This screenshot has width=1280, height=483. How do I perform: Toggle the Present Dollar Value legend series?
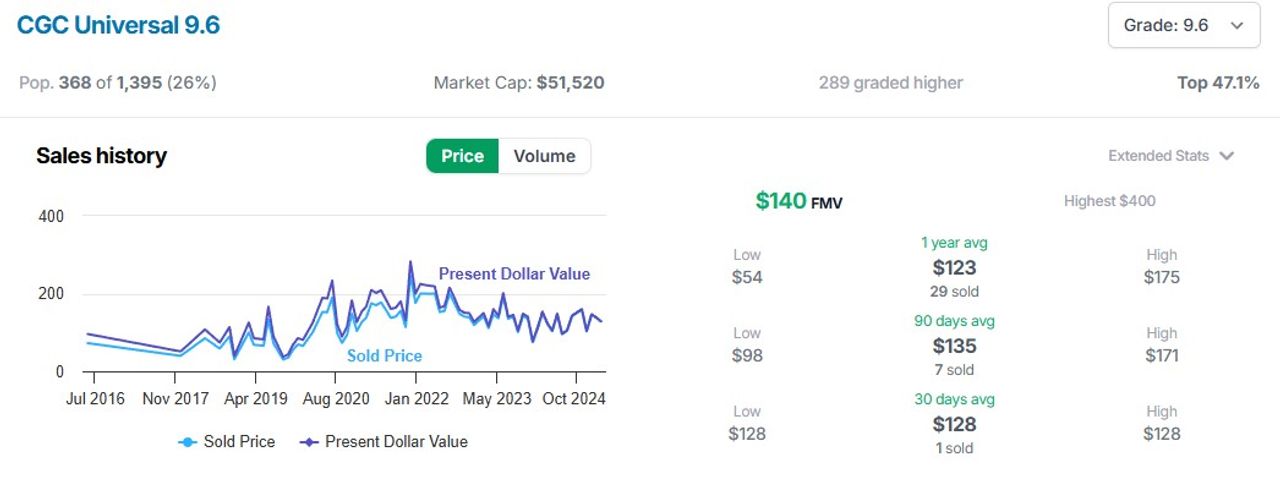click(x=384, y=441)
